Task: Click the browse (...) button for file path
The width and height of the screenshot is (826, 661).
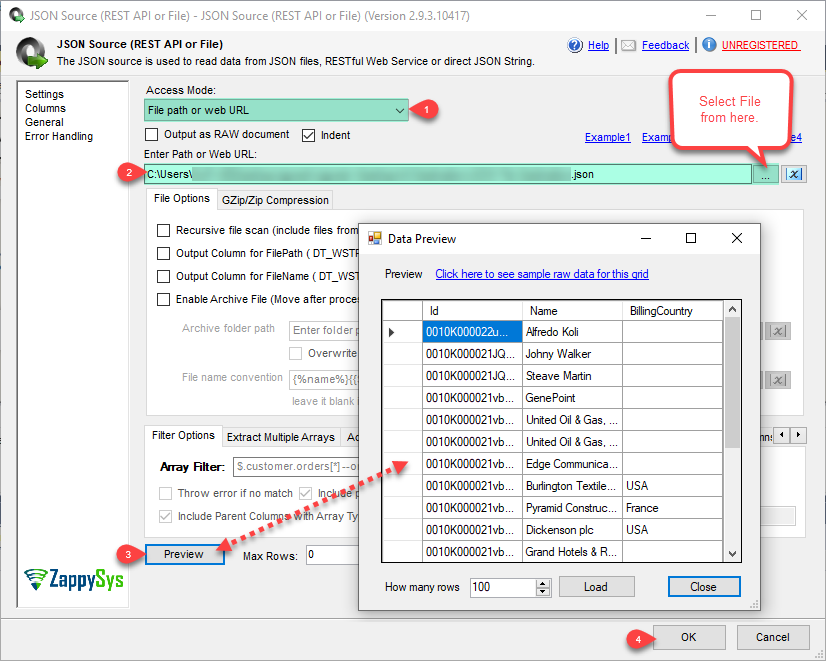Action: 765,175
